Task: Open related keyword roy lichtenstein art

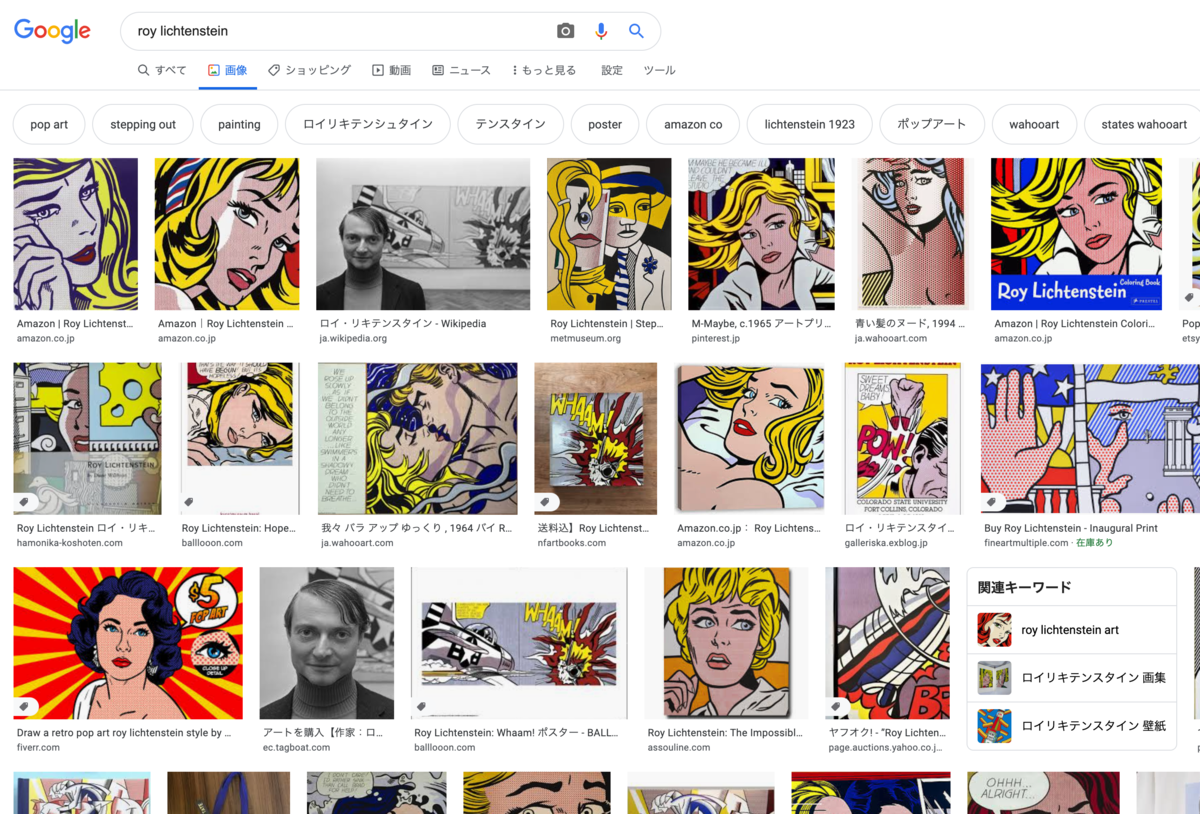Action: (1071, 630)
